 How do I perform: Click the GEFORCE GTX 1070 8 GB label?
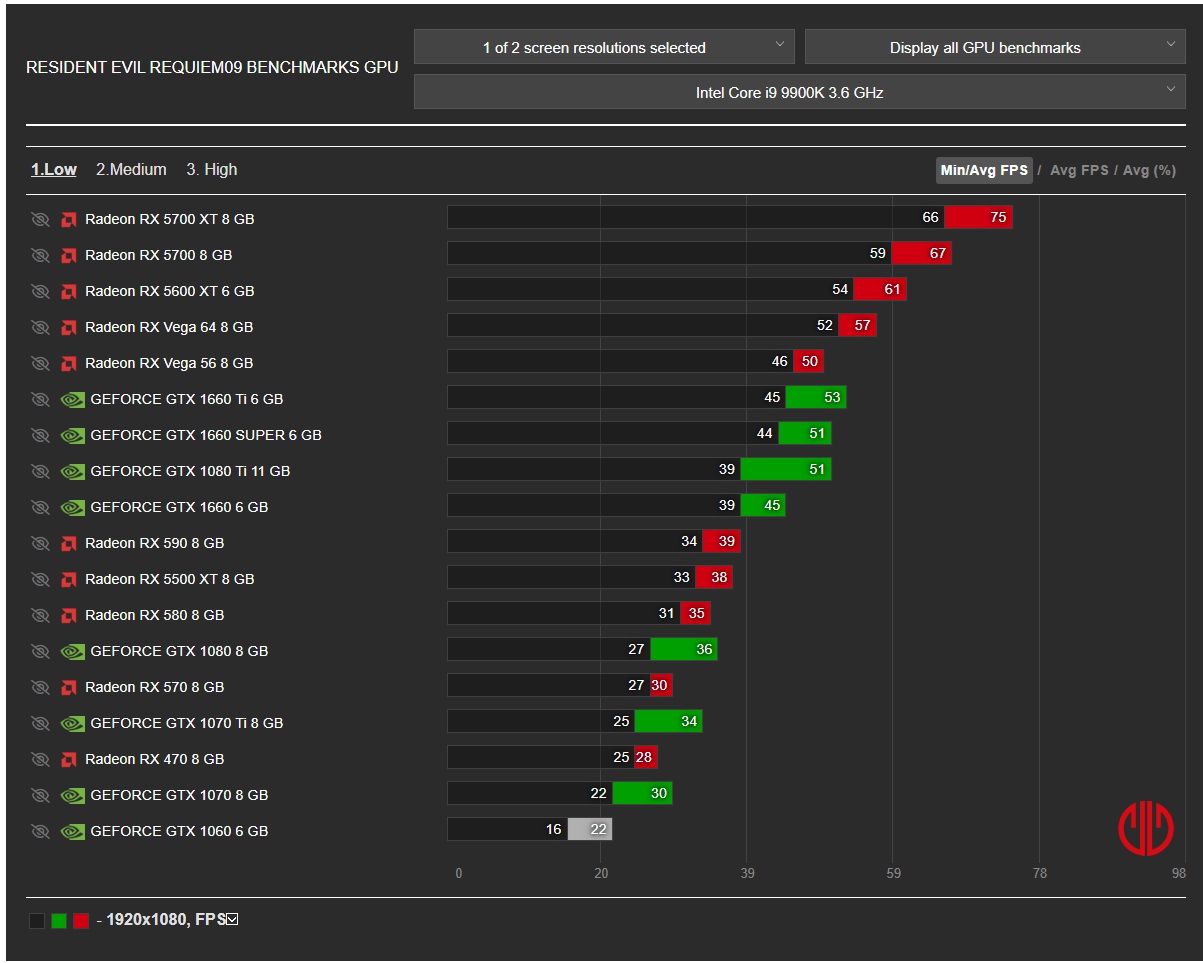(179, 795)
